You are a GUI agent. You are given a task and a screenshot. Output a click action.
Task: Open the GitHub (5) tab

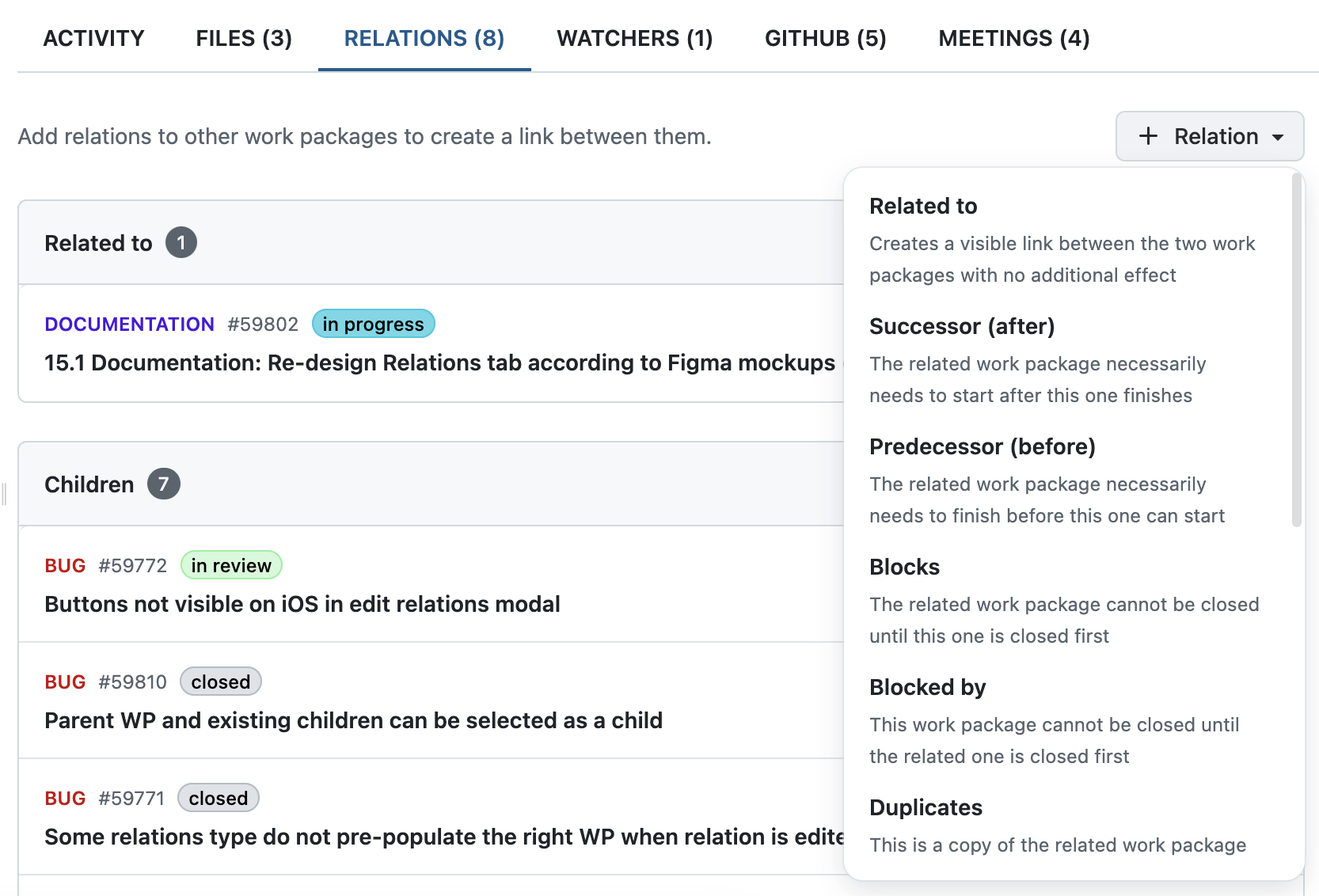point(825,37)
